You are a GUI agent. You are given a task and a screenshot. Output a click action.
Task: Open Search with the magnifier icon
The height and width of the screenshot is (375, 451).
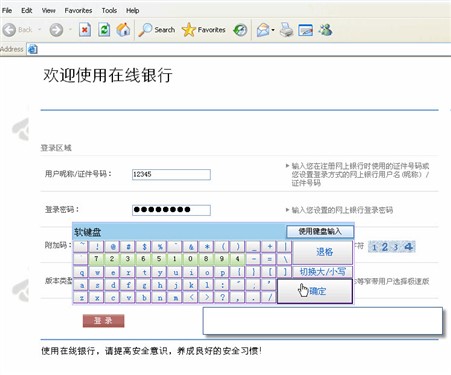(157, 30)
